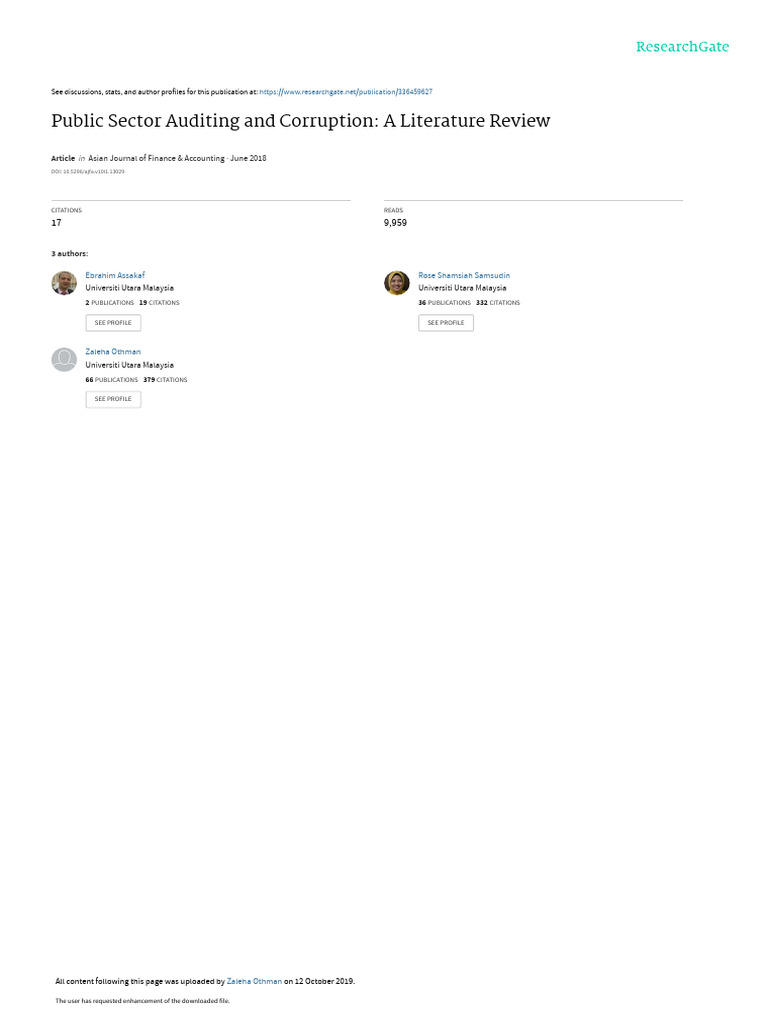Click the ResearchGate logo
768x1024 pixels.
(x=682, y=46)
